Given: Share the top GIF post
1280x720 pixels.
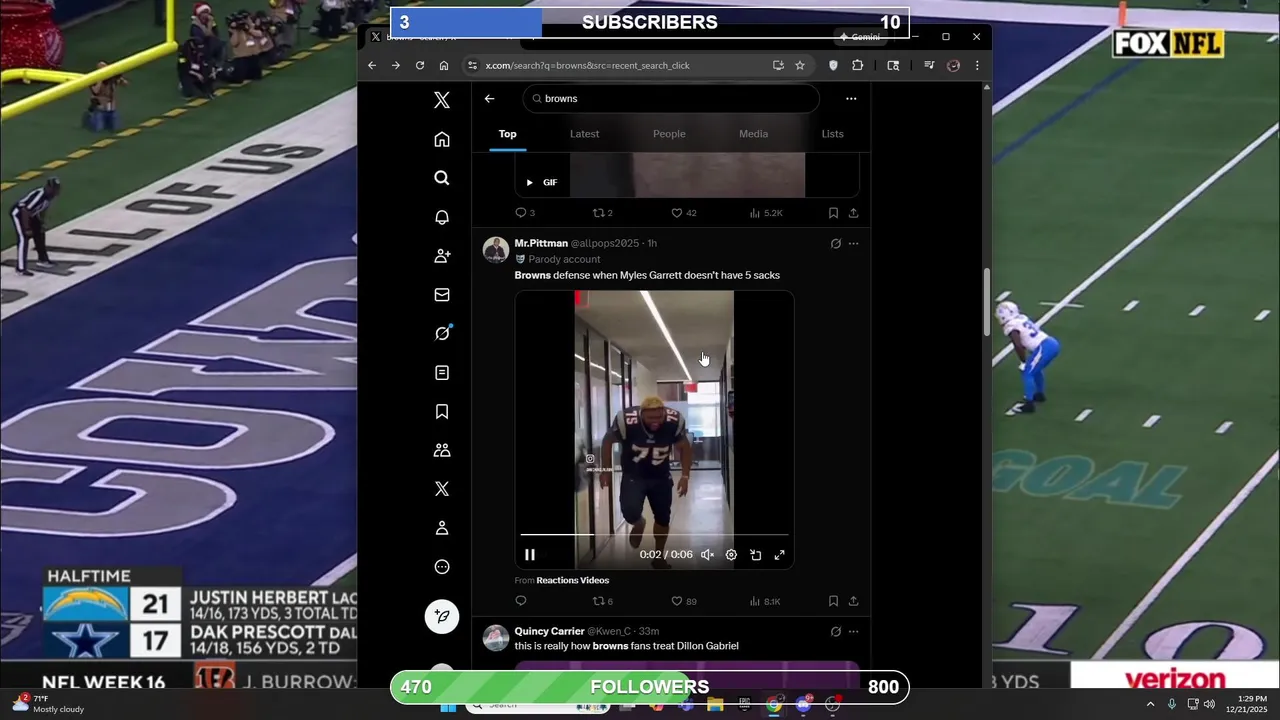Looking at the screenshot, I should tap(853, 213).
